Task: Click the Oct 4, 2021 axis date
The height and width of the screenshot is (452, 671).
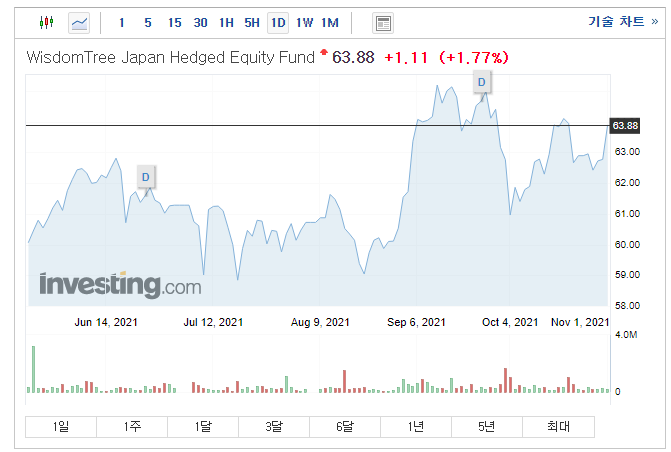Action: 510,322
